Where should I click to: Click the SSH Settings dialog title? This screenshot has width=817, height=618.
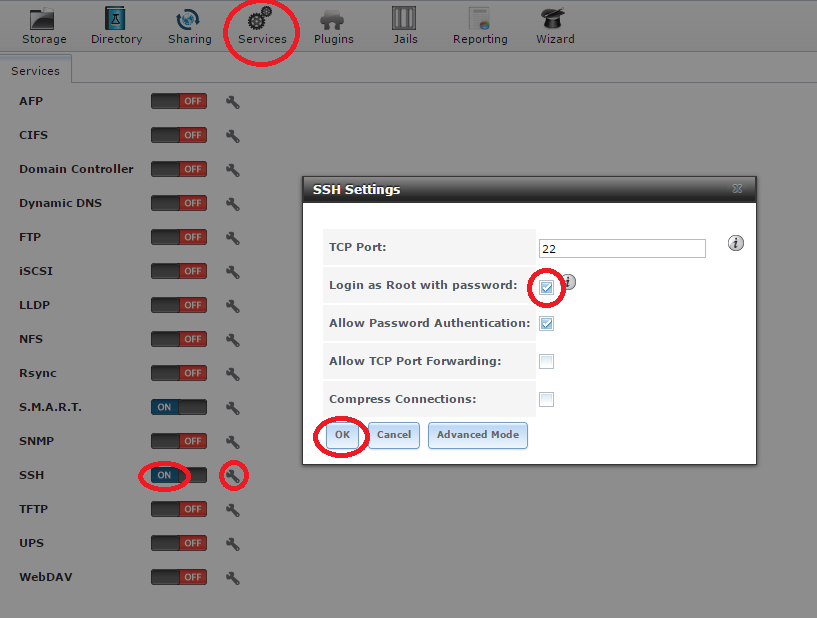point(356,189)
